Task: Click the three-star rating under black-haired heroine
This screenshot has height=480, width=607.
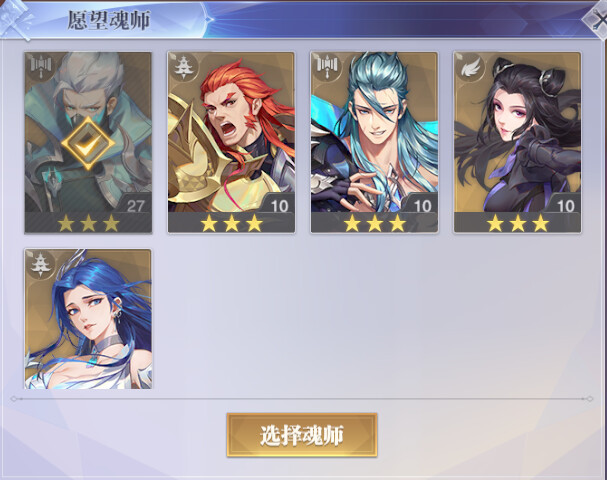Action: (x=518, y=223)
